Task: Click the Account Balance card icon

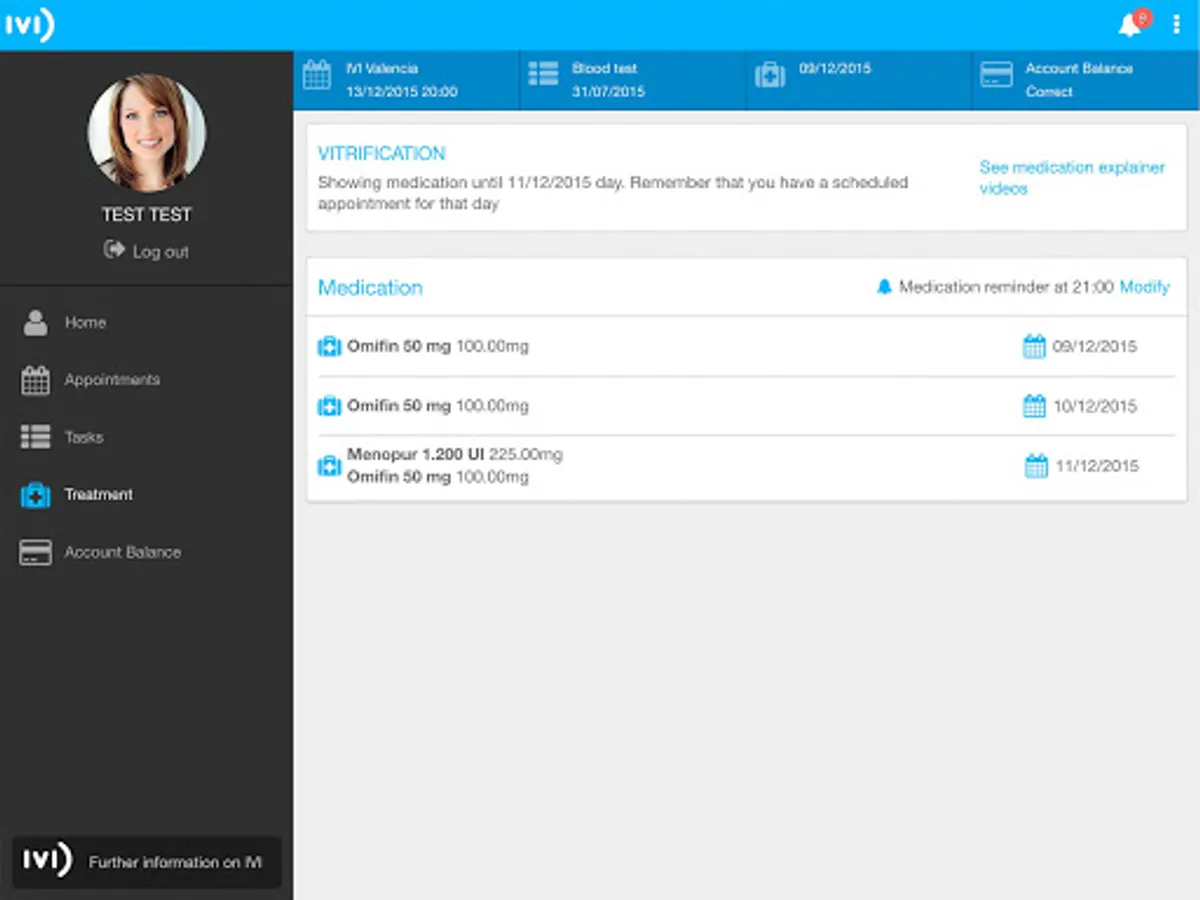Action: [34, 551]
